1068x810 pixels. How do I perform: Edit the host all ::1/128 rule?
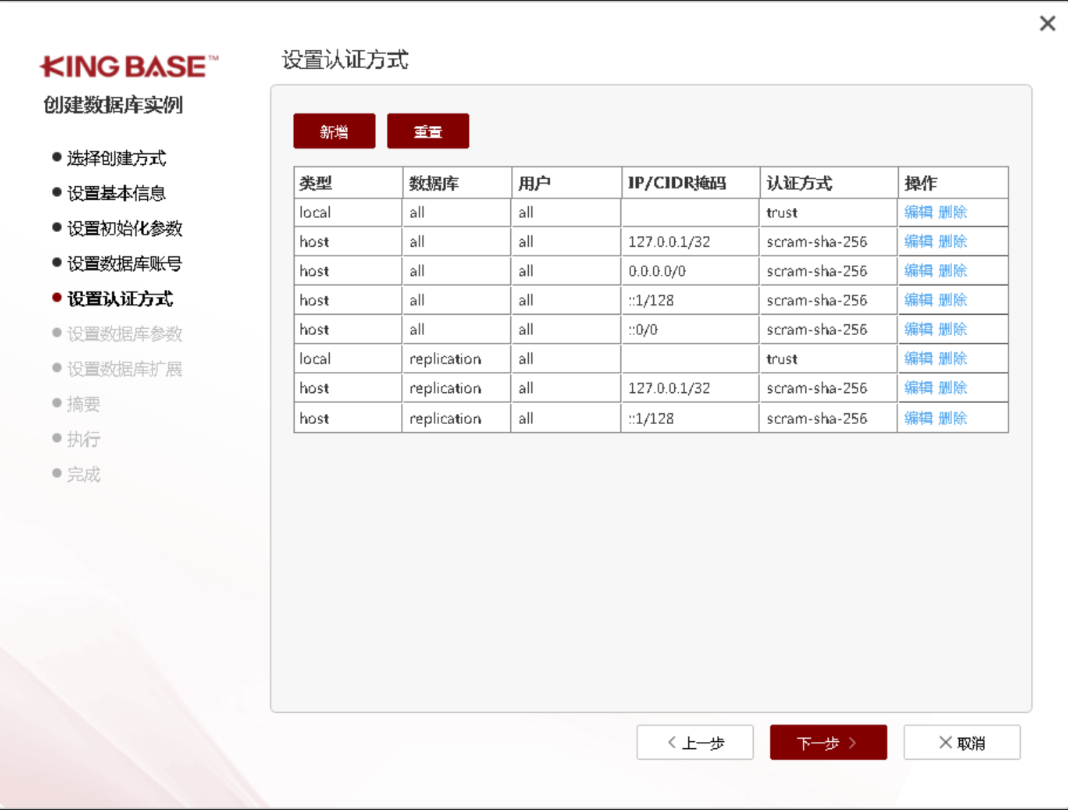[x=917, y=300]
